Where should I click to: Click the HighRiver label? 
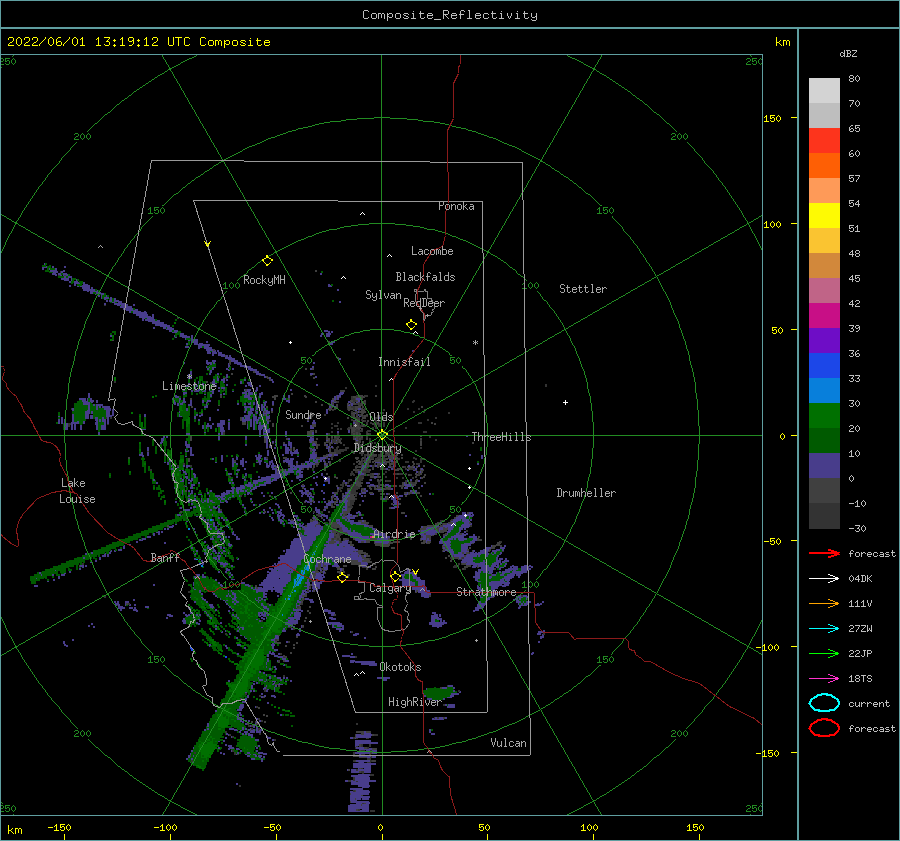coord(414,702)
